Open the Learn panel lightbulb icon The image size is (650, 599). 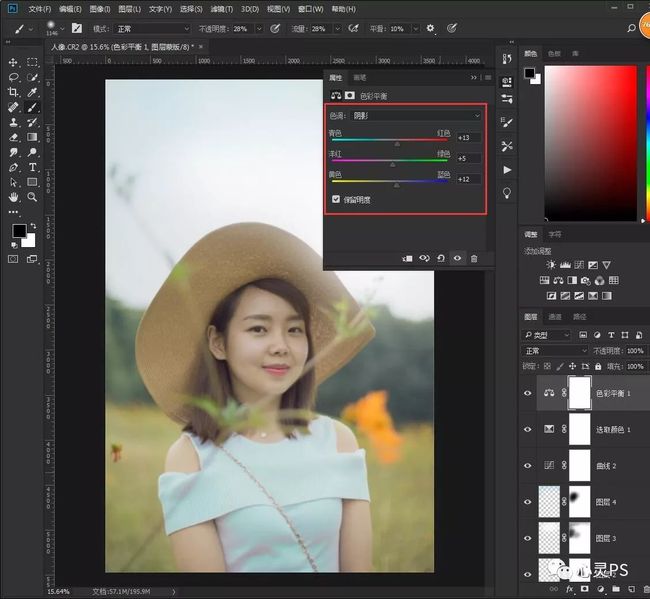tap(507, 193)
